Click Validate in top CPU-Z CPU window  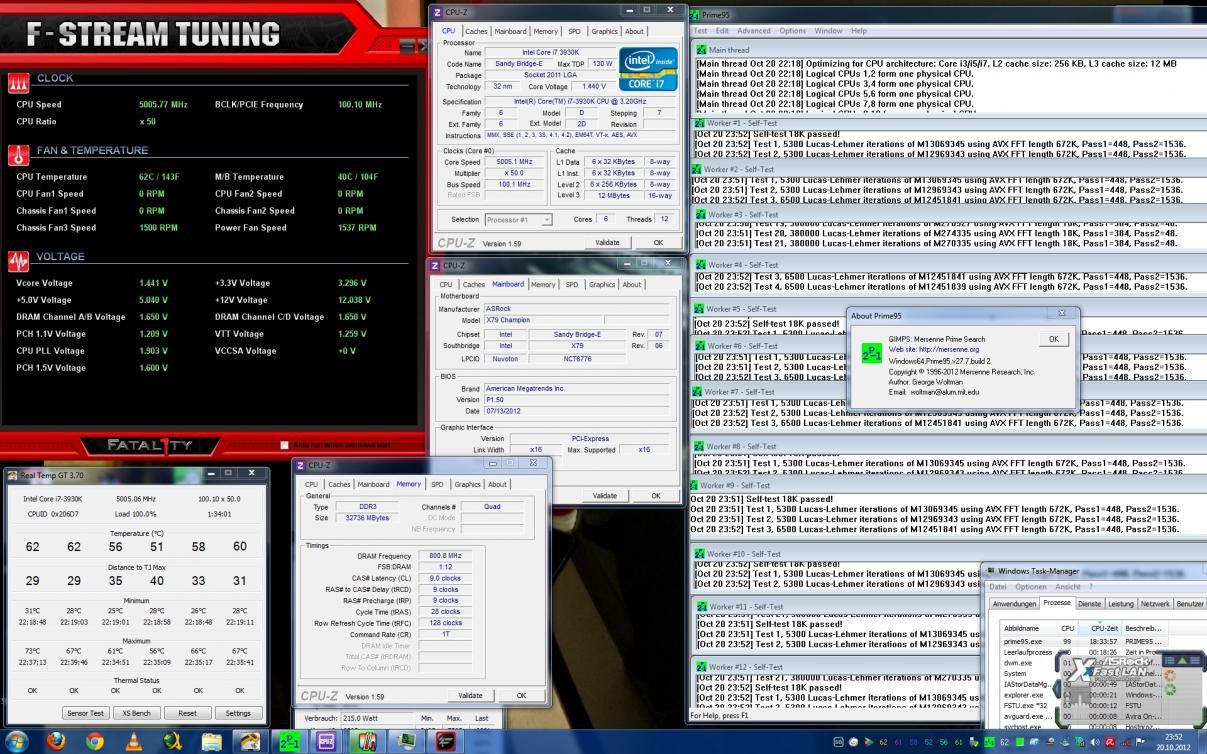click(607, 243)
